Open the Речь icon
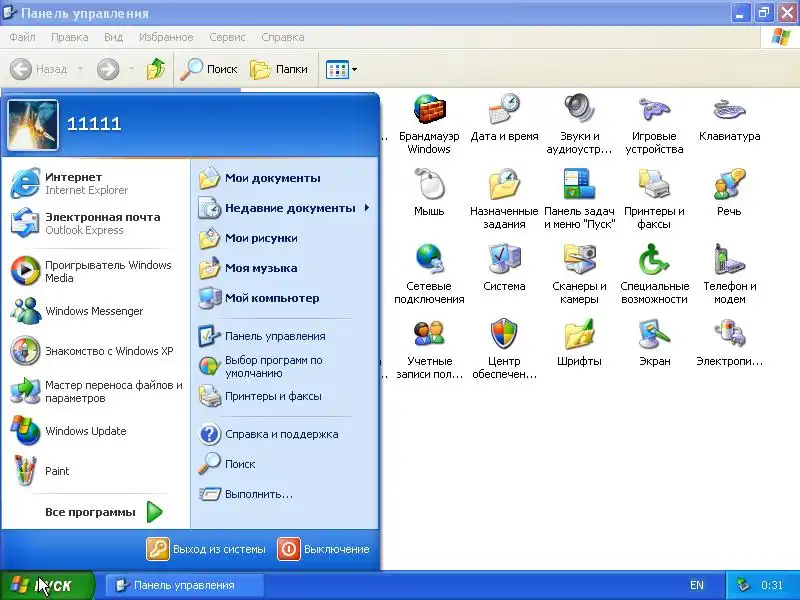 pyautogui.click(x=730, y=193)
